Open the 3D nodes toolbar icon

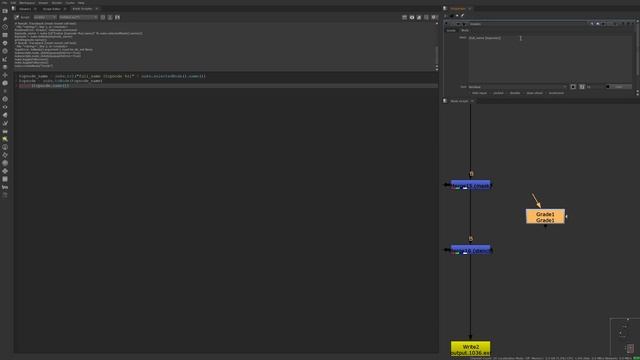coord(5,83)
